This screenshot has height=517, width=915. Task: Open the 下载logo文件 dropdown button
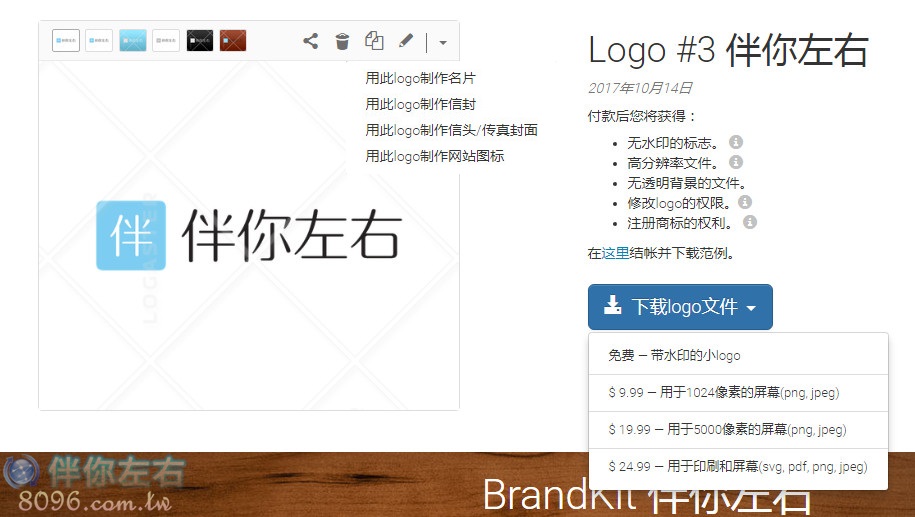[x=680, y=307]
